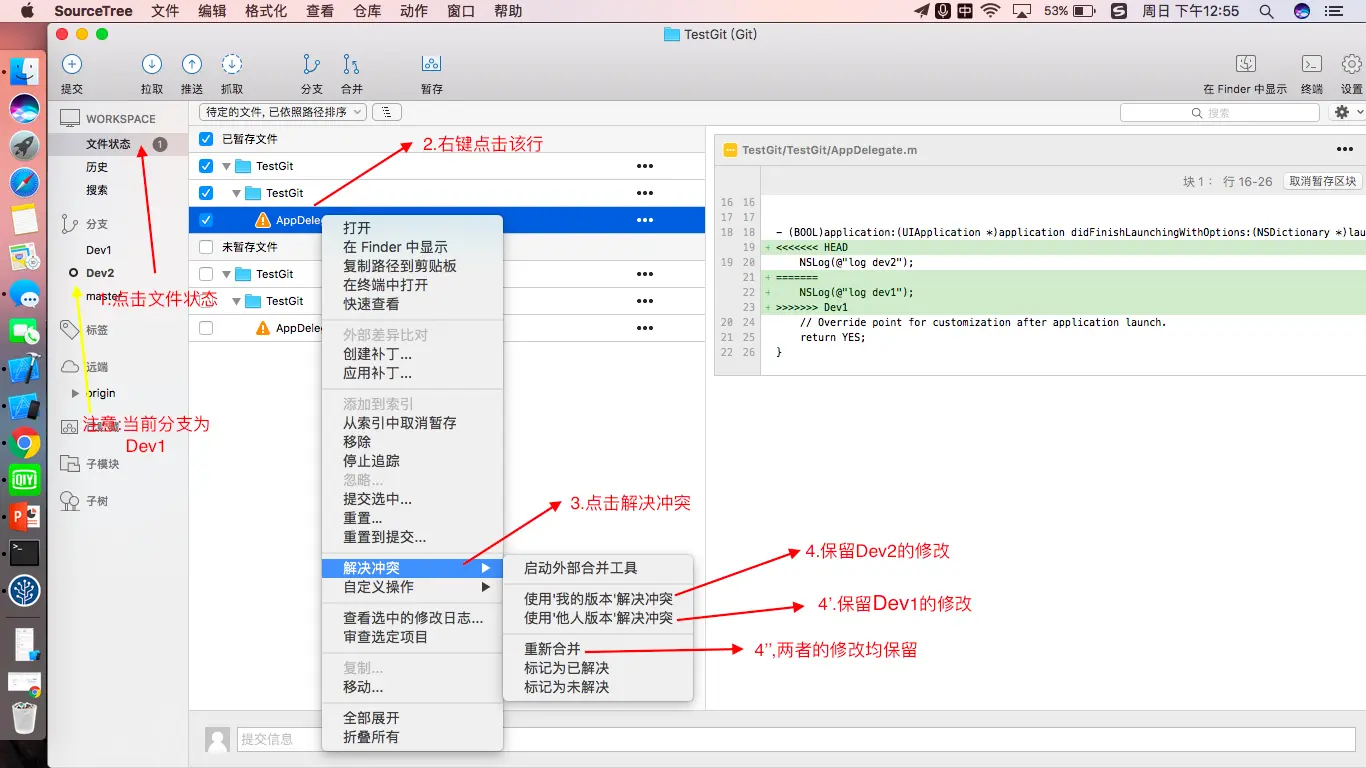
Task: Click the 抓取 (Fetch) toolbar icon
Action: pyautogui.click(x=232, y=64)
